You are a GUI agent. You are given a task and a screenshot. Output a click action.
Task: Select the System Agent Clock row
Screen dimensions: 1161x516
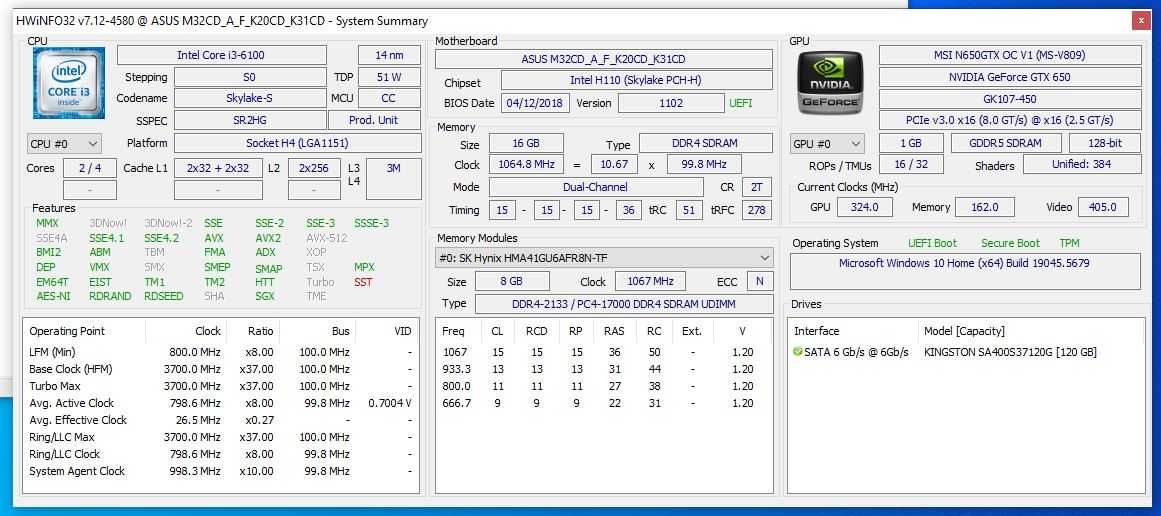(x=221, y=471)
